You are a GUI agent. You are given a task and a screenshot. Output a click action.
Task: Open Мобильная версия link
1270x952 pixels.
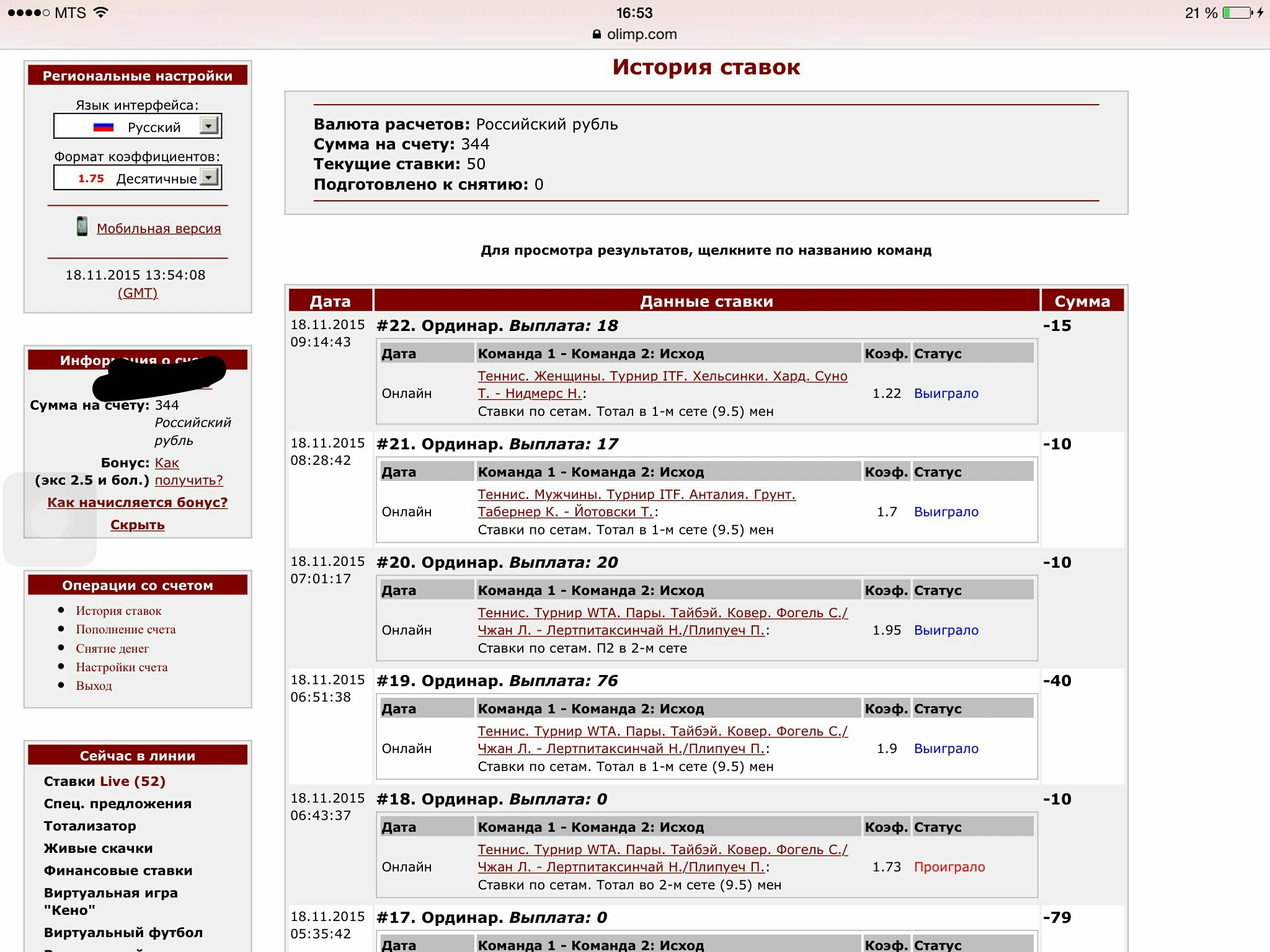coord(159,228)
